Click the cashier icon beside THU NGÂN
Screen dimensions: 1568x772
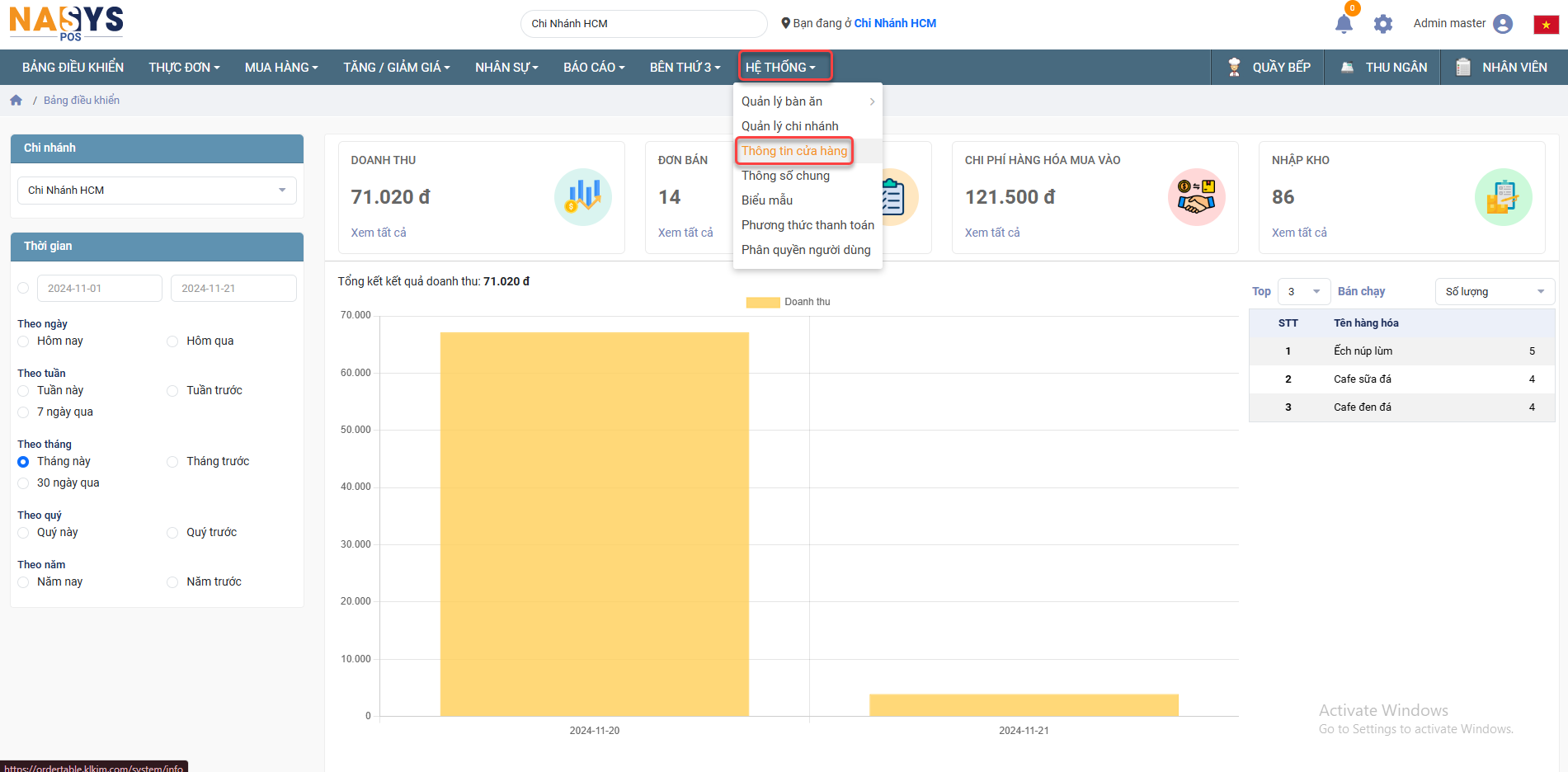pos(1347,68)
